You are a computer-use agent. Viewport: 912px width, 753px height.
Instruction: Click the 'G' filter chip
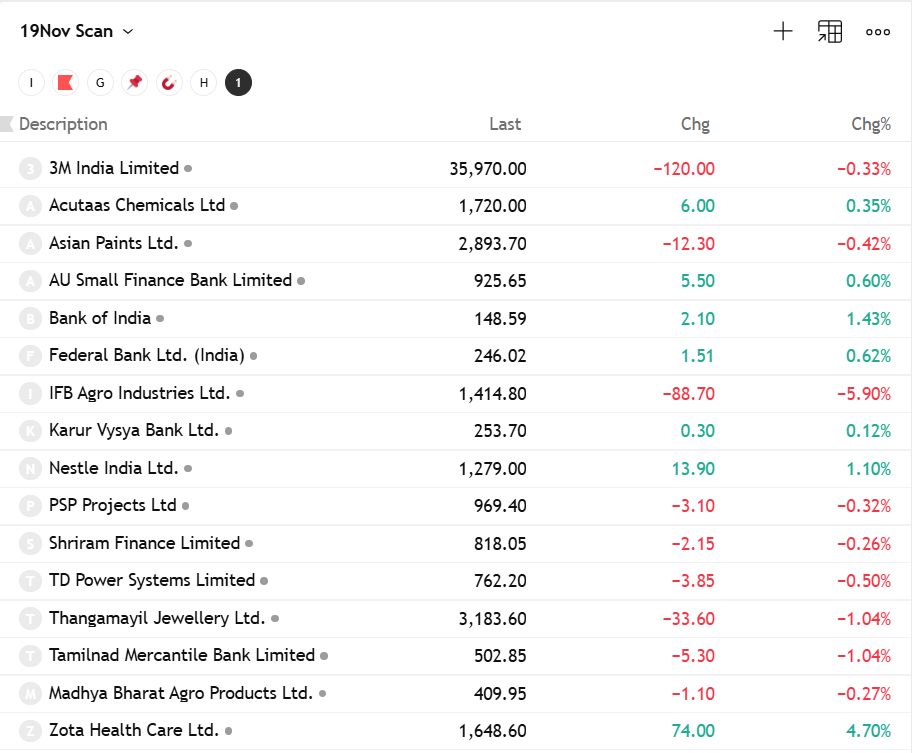(x=100, y=82)
